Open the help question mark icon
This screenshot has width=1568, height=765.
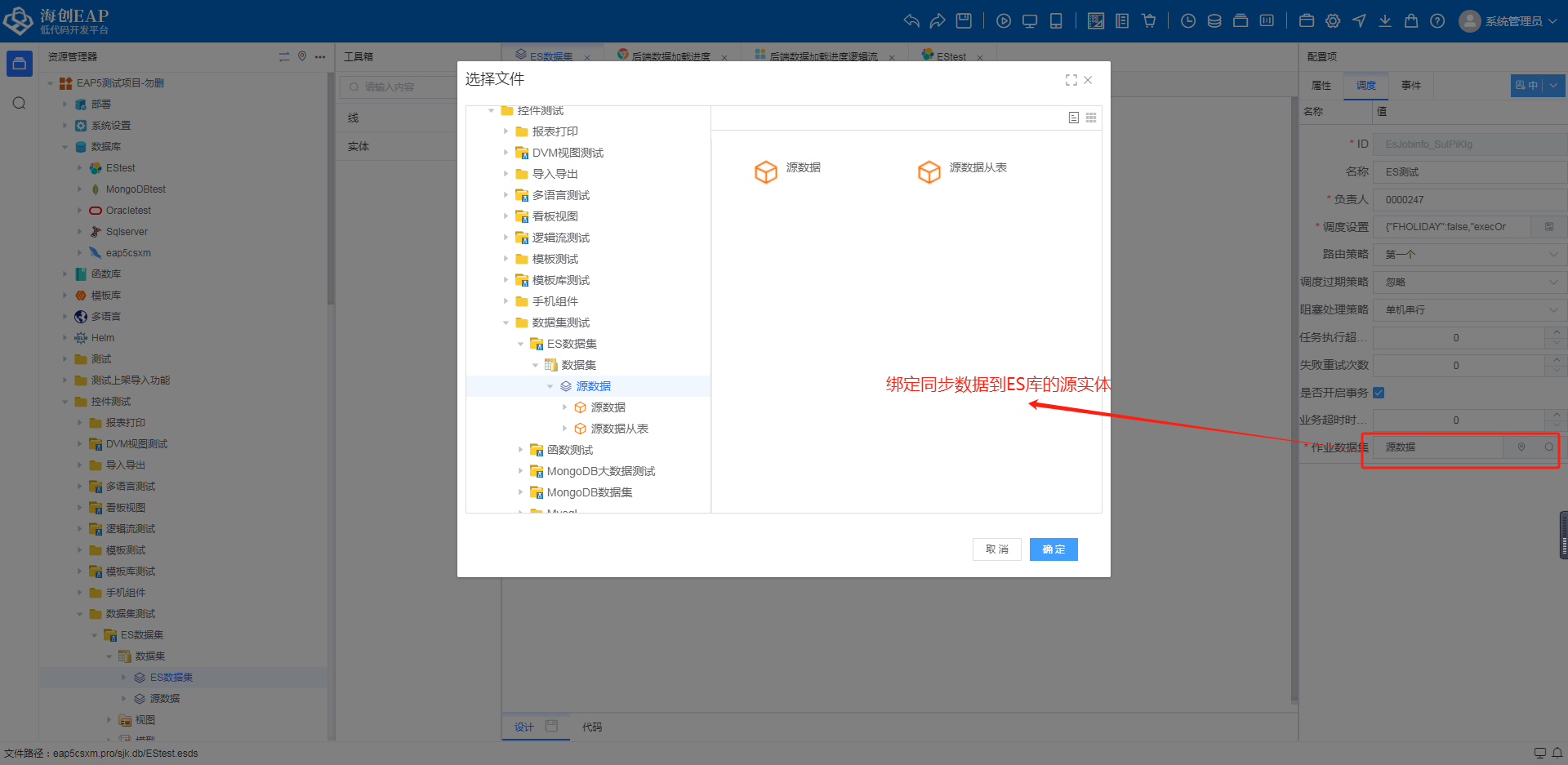click(1437, 21)
